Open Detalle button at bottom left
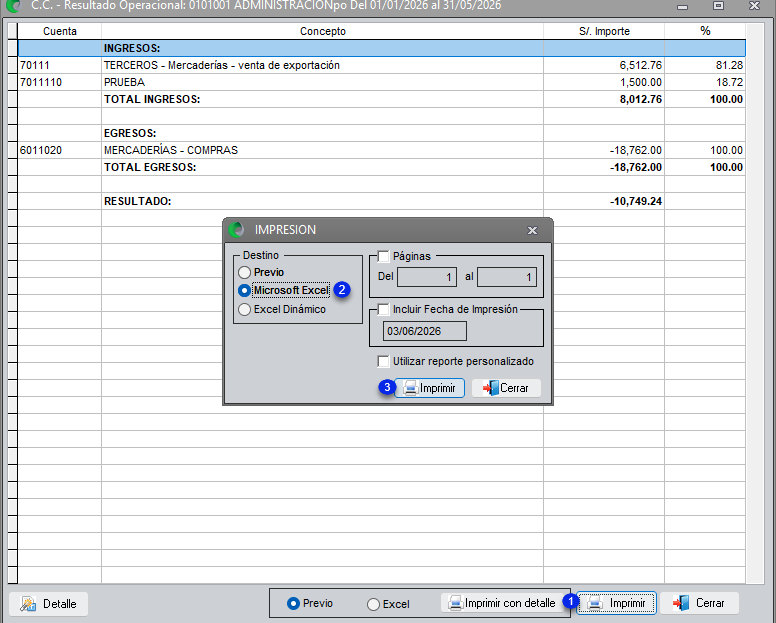 click(48, 604)
